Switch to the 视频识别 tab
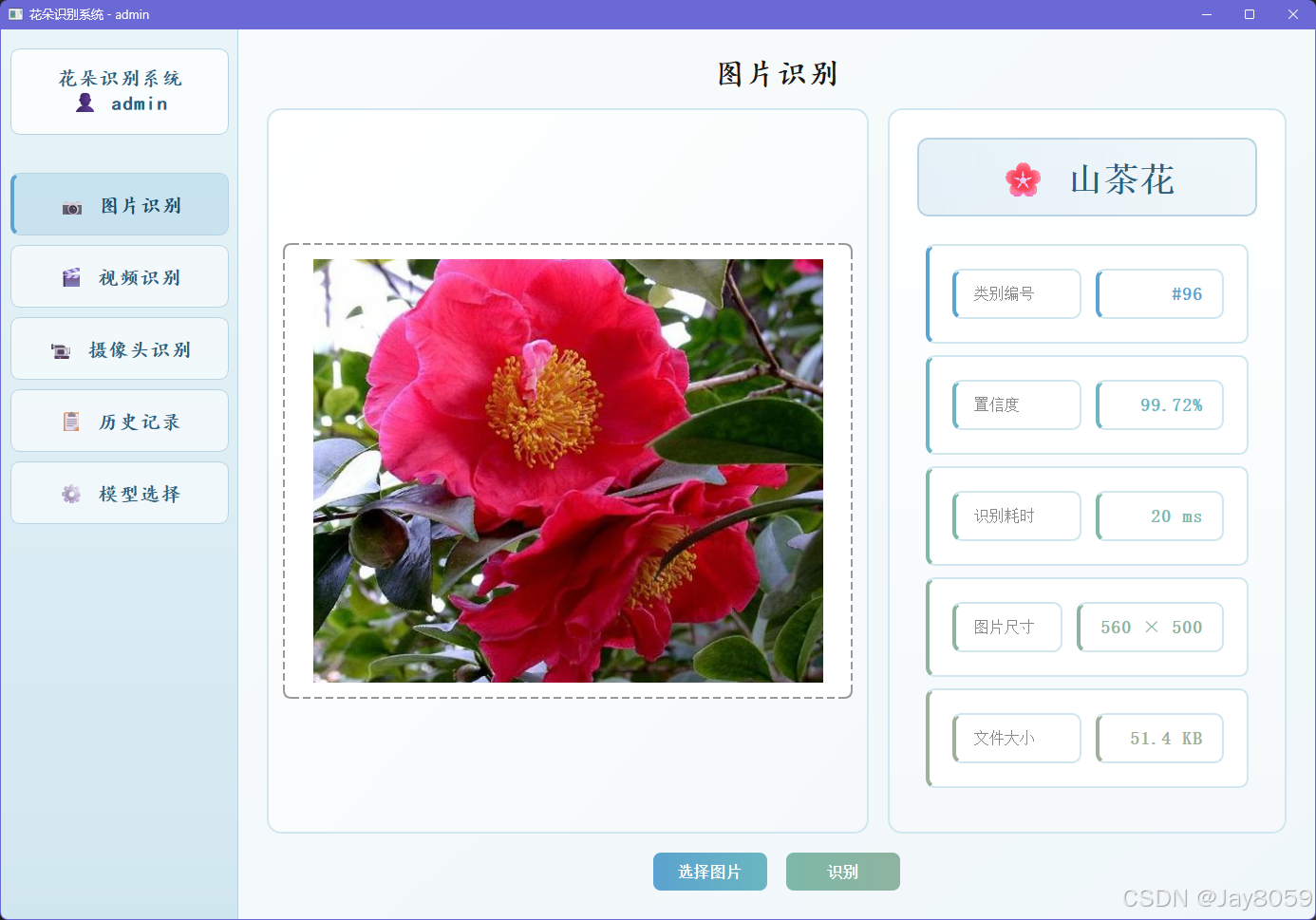 coord(120,276)
